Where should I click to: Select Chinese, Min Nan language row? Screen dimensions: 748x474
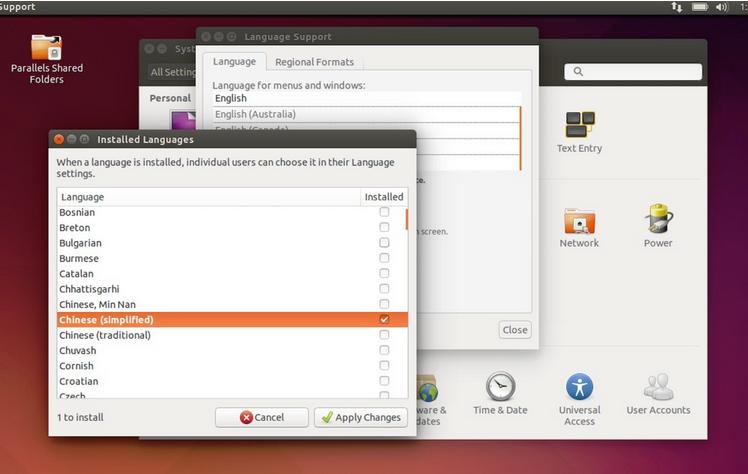pyautogui.click(x=232, y=304)
